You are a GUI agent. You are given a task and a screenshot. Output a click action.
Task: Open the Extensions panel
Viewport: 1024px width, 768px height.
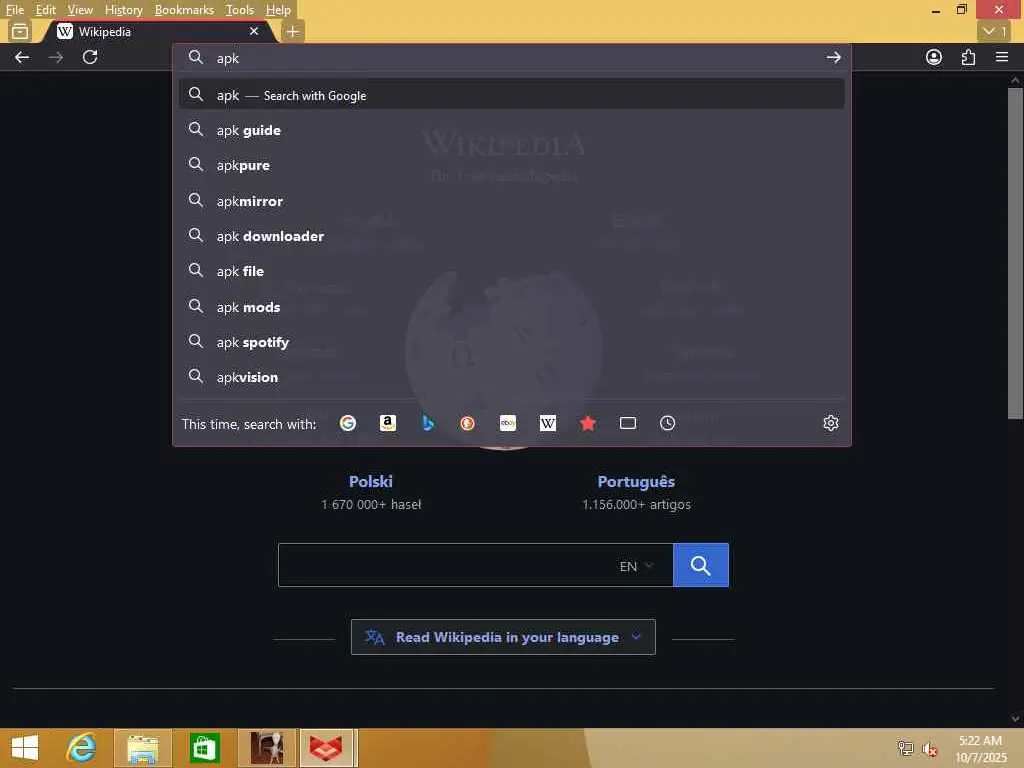click(968, 57)
